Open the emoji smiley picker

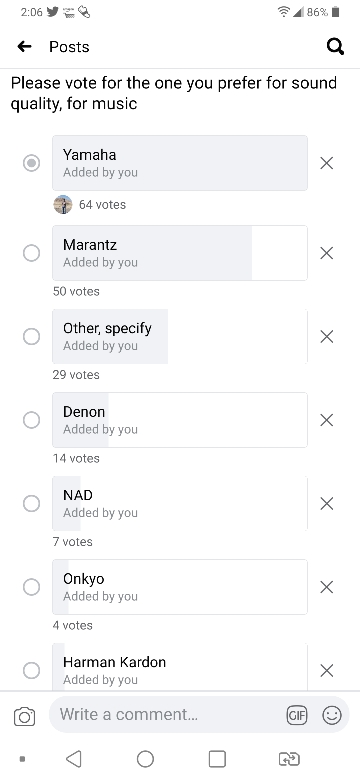point(332,715)
